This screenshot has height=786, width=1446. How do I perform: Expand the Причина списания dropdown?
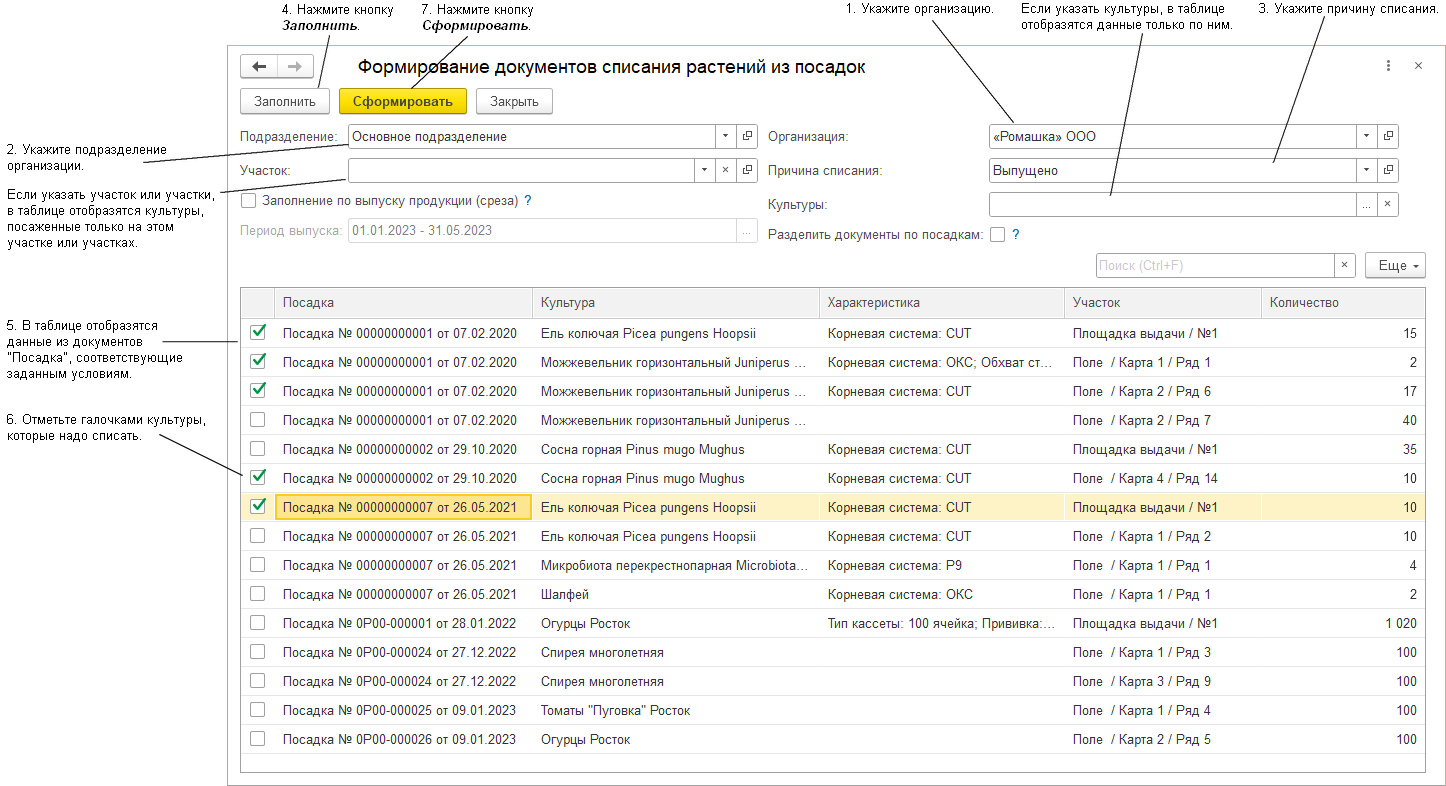[1367, 171]
